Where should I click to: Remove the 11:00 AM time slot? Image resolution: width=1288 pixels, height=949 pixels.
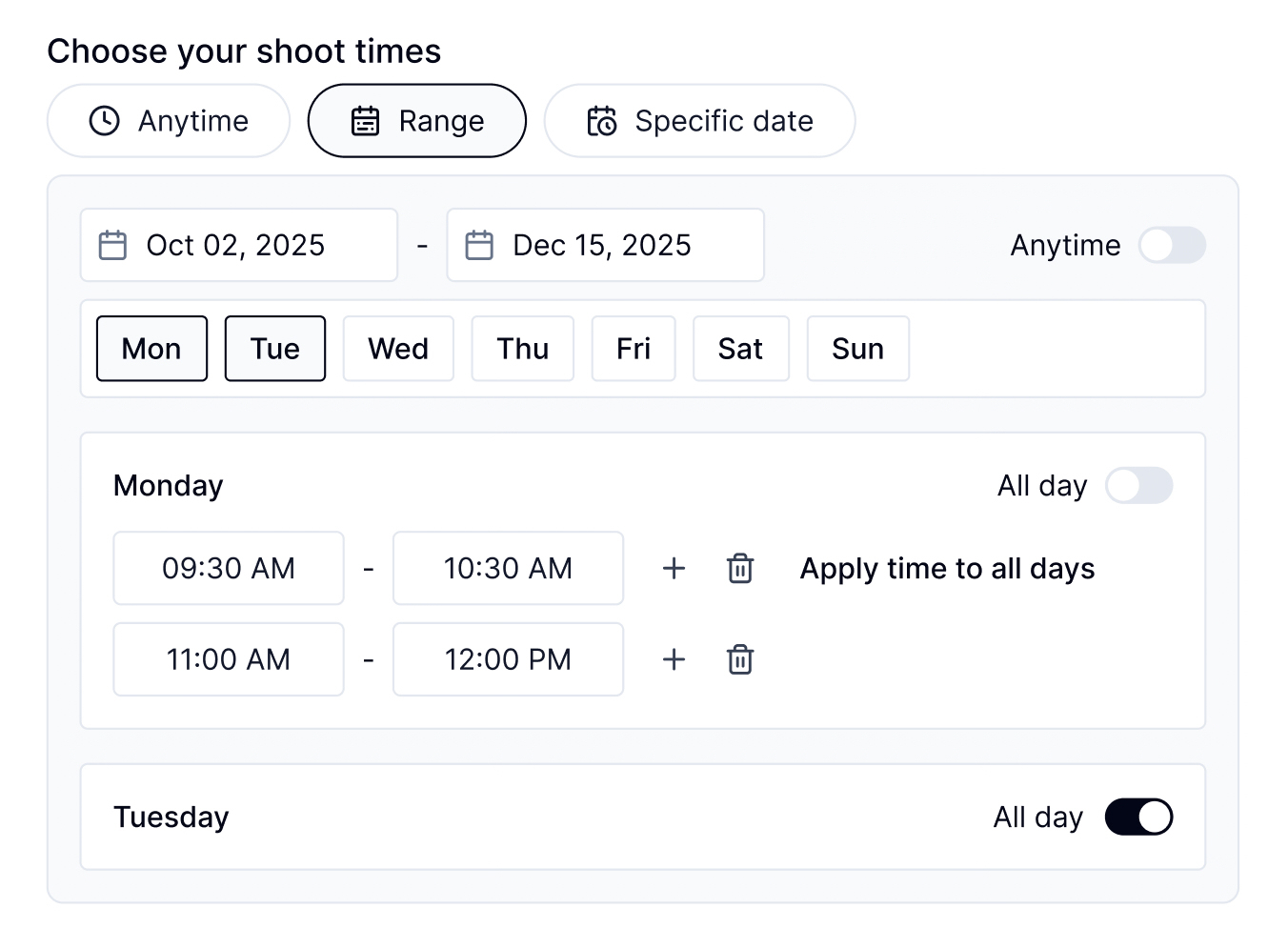[740, 659]
